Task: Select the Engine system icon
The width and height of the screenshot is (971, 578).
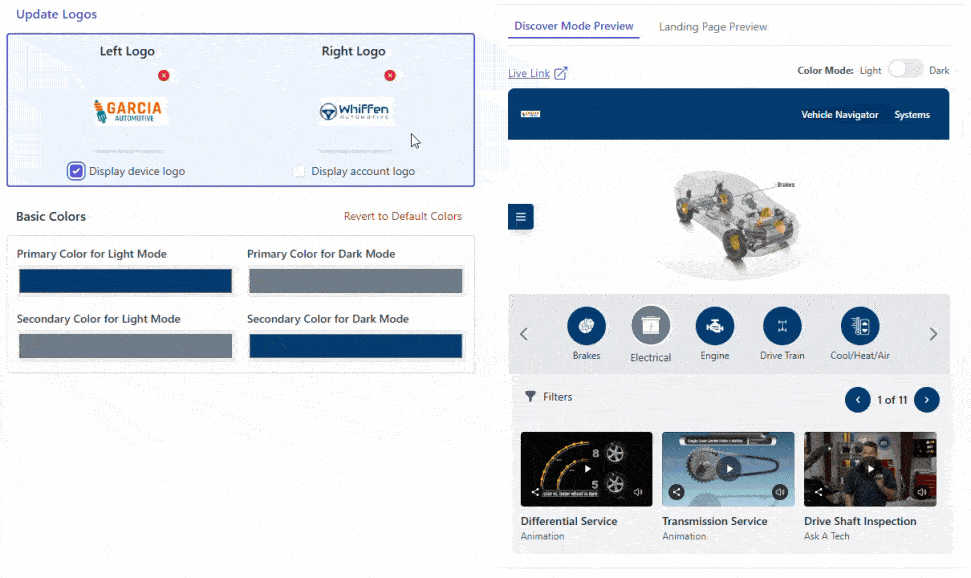Action: click(x=715, y=326)
